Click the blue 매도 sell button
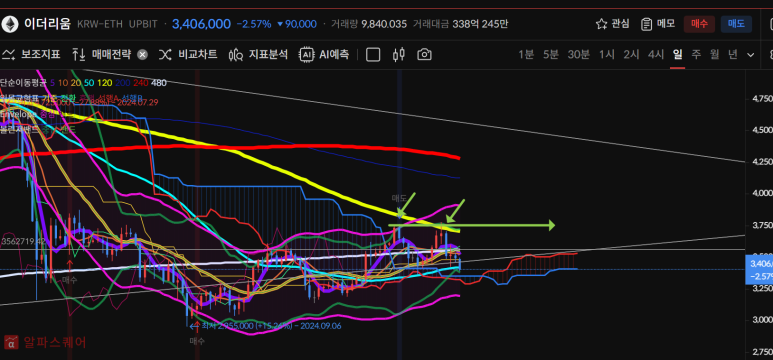The width and height of the screenshot is (773, 360). click(736, 24)
